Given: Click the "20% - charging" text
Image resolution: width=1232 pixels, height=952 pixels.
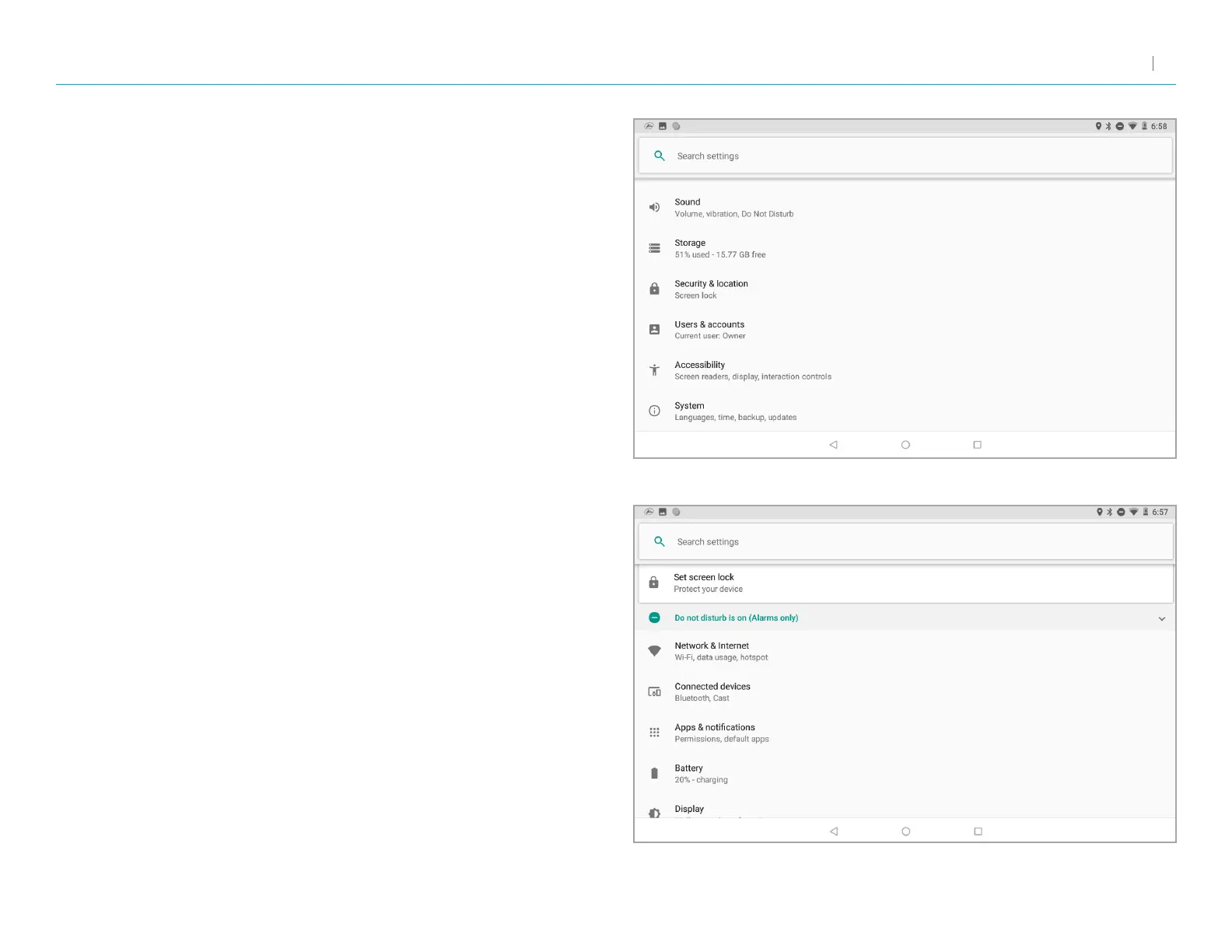Looking at the screenshot, I should click(x=701, y=779).
